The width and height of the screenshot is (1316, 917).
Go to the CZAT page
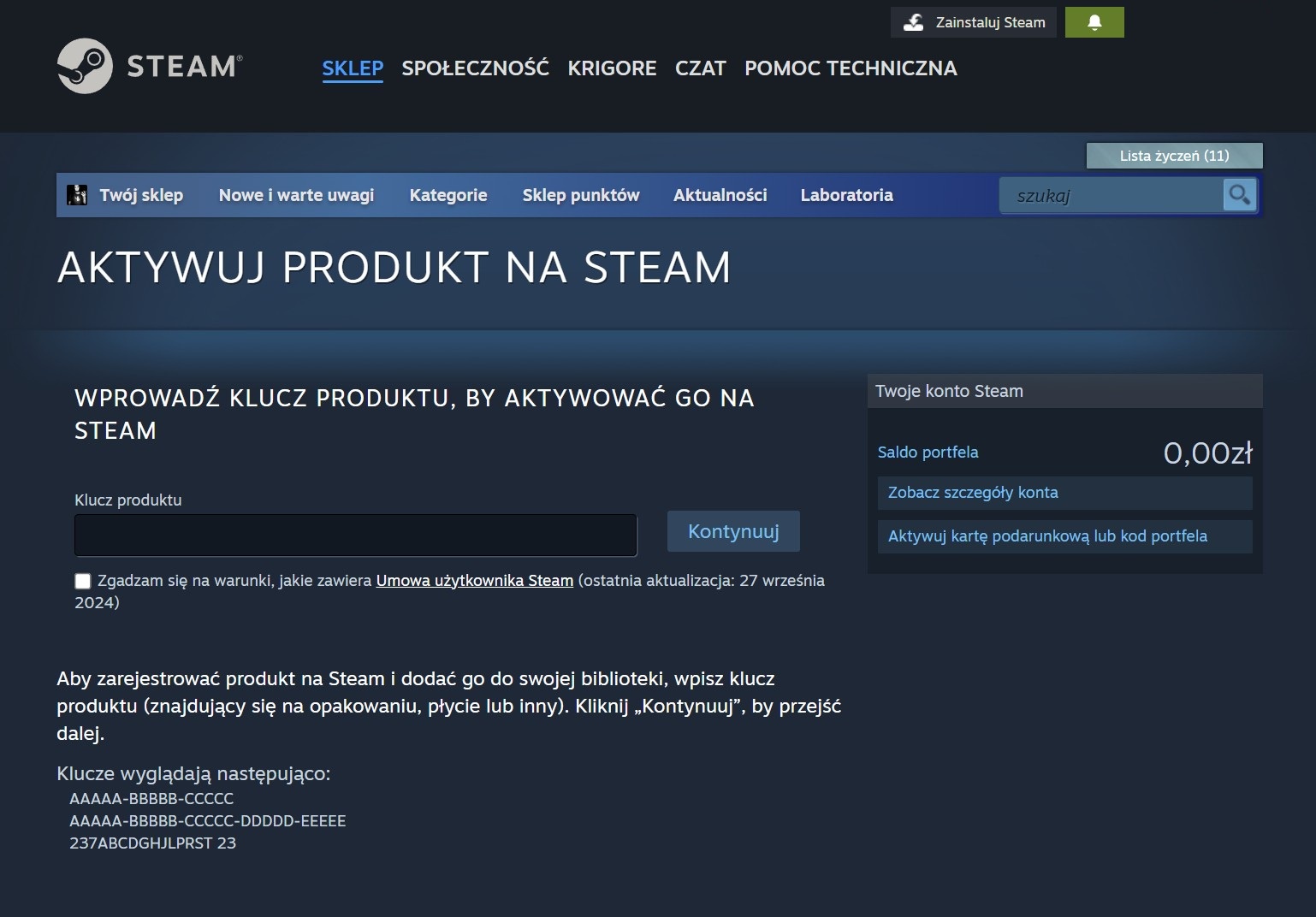(x=700, y=68)
